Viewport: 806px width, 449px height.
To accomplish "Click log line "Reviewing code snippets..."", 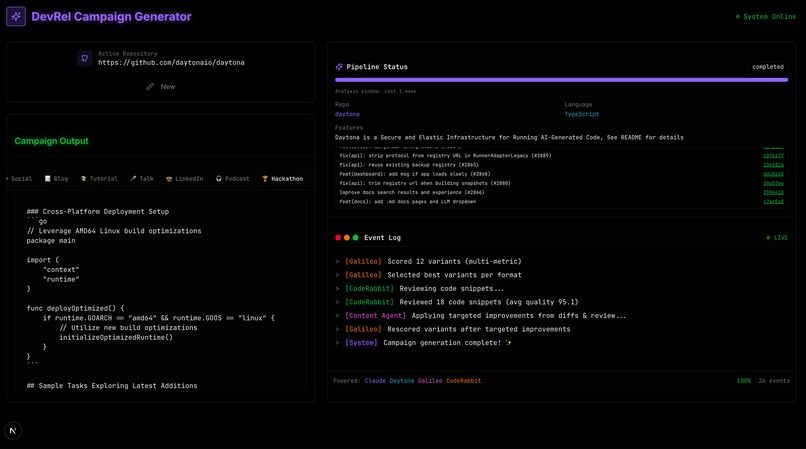I will click(x=451, y=289).
